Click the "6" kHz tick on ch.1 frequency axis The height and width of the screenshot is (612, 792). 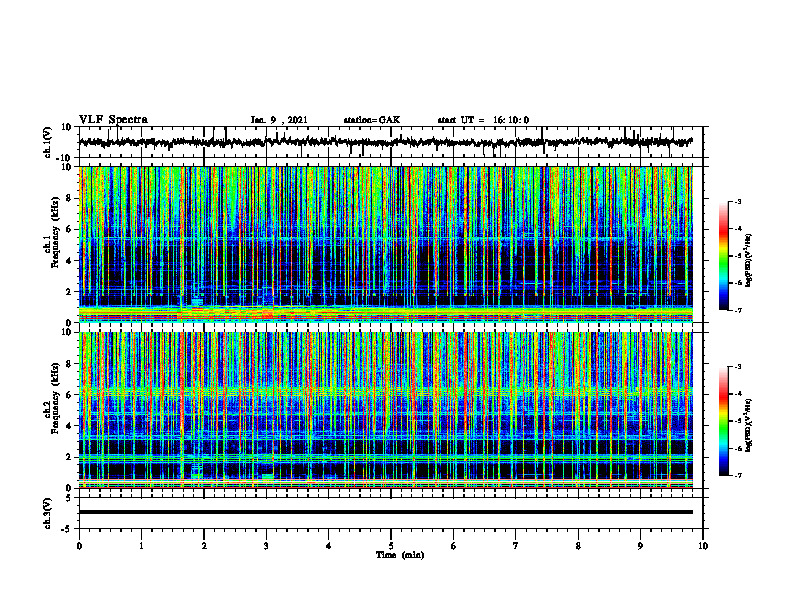click(x=69, y=230)
